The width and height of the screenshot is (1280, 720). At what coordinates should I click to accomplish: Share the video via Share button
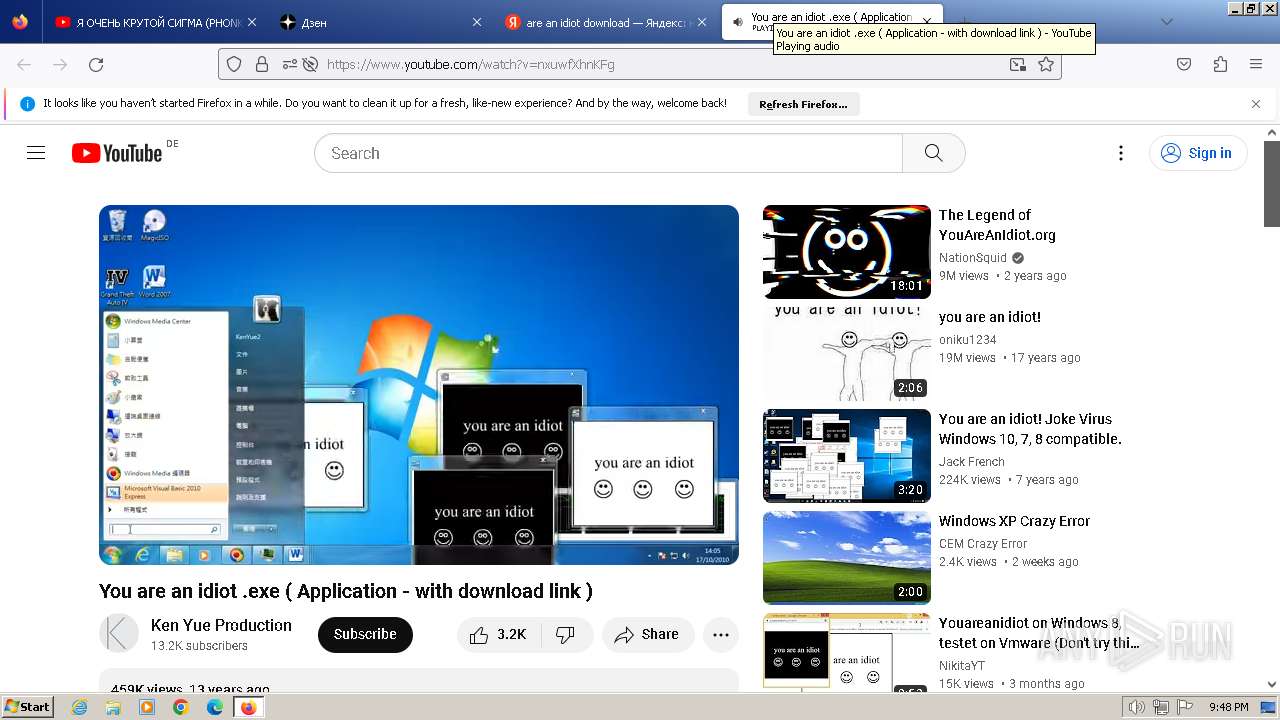pos(647,634)
